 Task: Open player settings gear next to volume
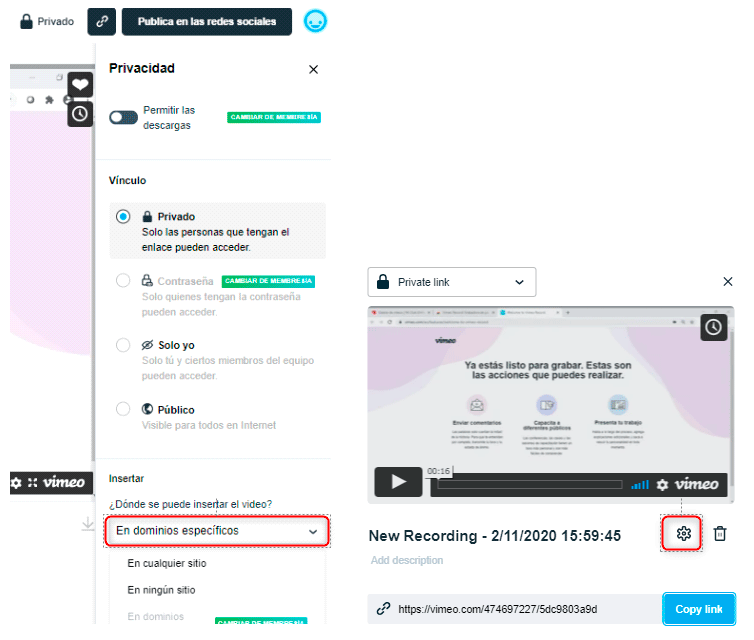coord(662,484)
